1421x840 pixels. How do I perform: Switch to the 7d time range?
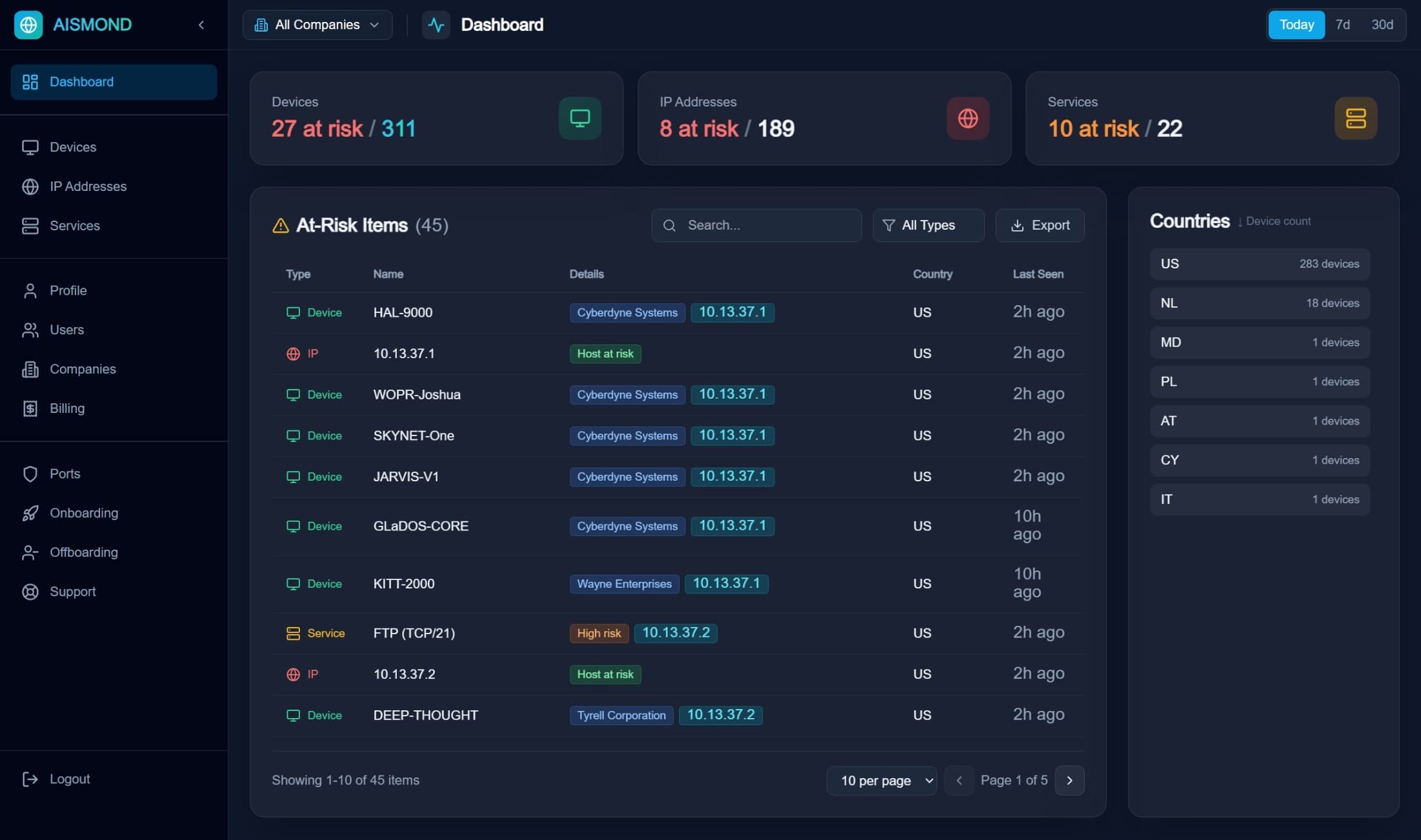click(x=1343, y=25)
